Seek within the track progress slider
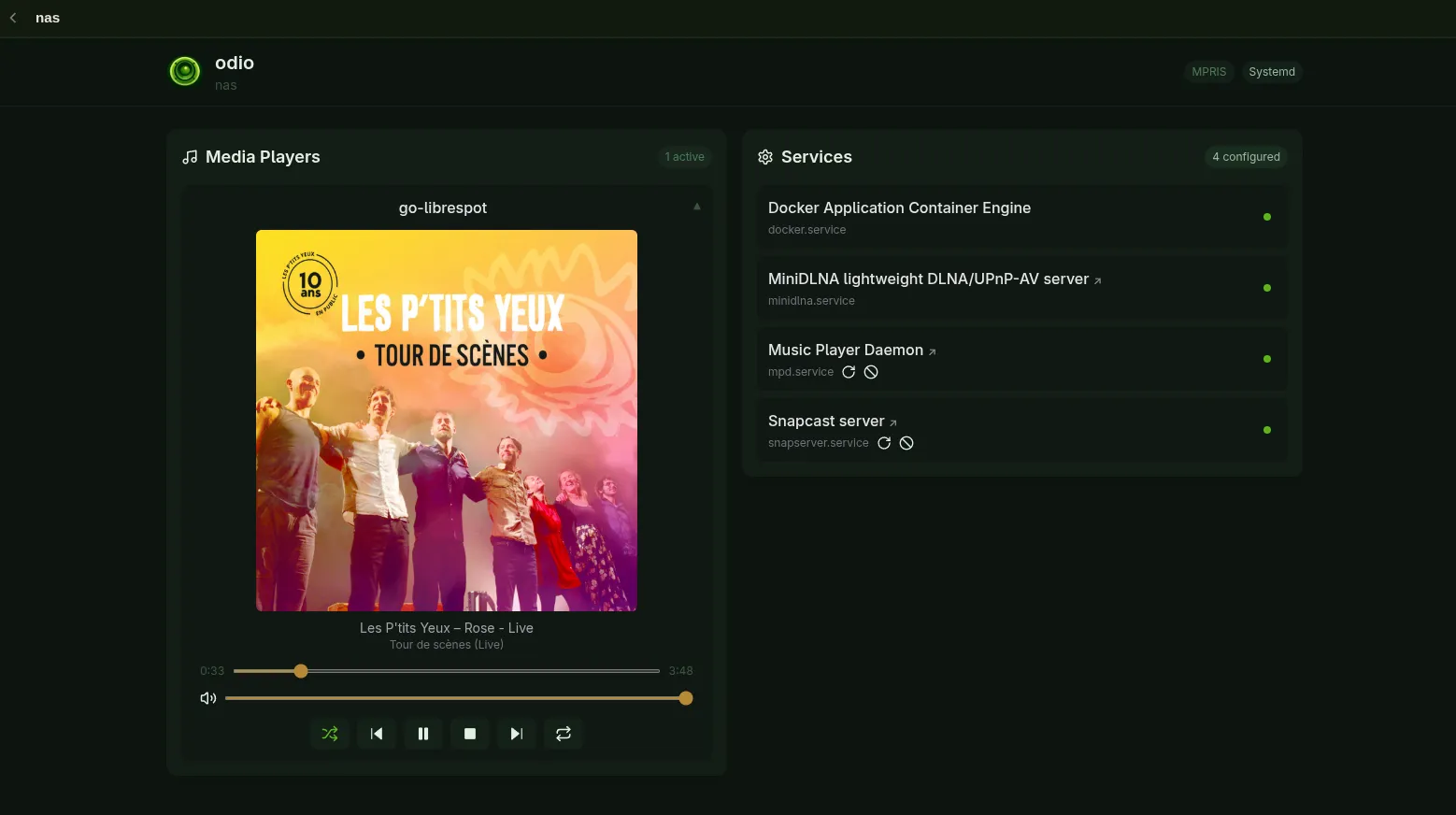 [x=447, y=671]
